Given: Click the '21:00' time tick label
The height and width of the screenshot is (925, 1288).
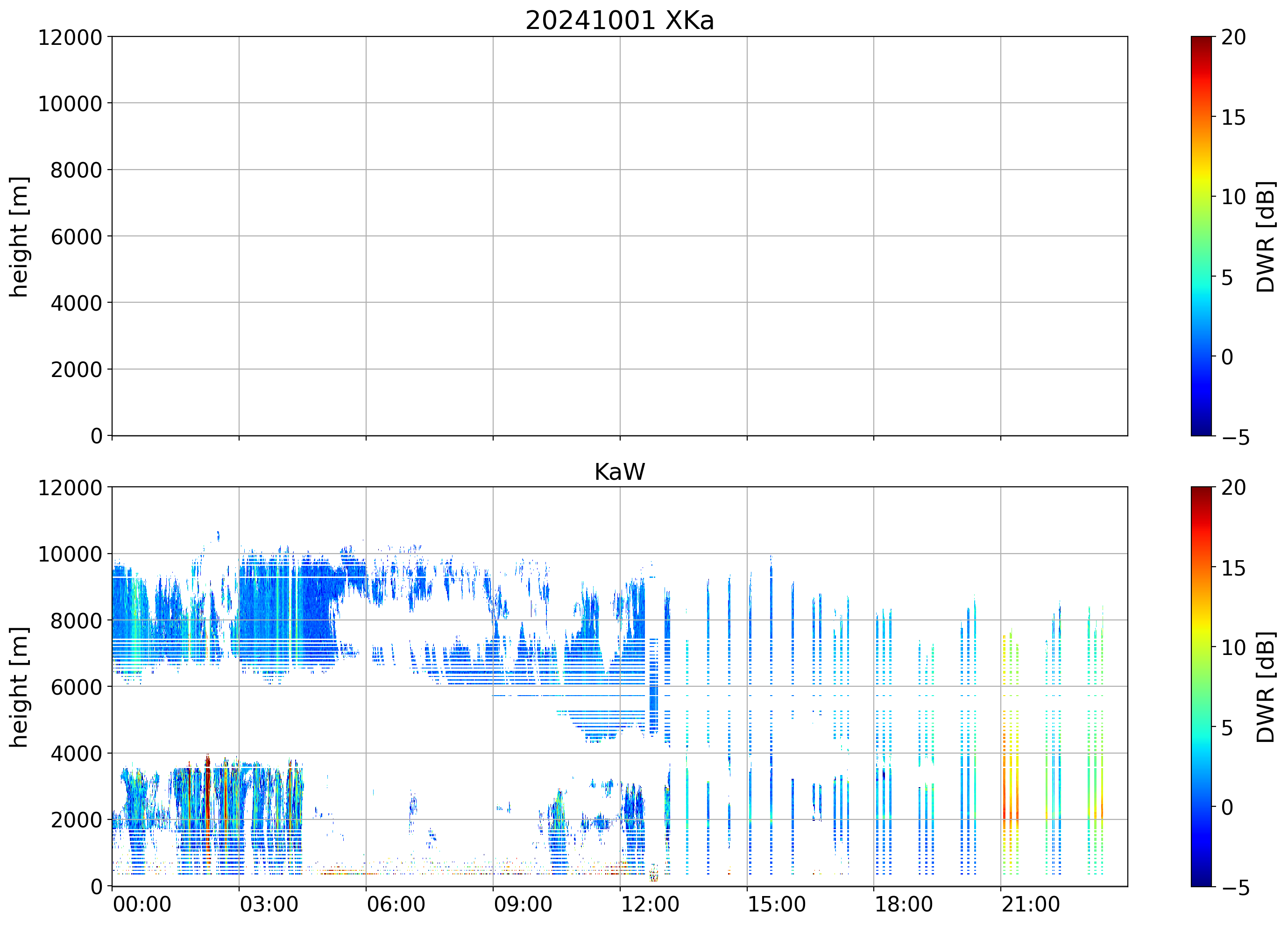Looking at the screenshot, I should pos(1030,904).
